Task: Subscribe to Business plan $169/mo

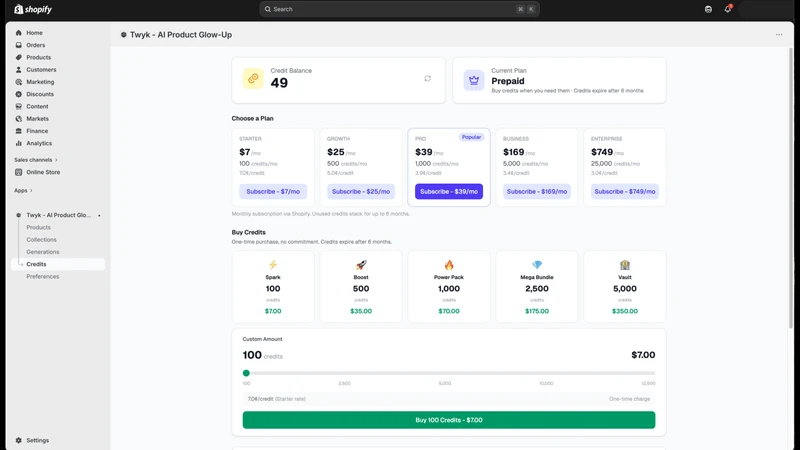Action: pyautogui.click(x=537, y=191)
